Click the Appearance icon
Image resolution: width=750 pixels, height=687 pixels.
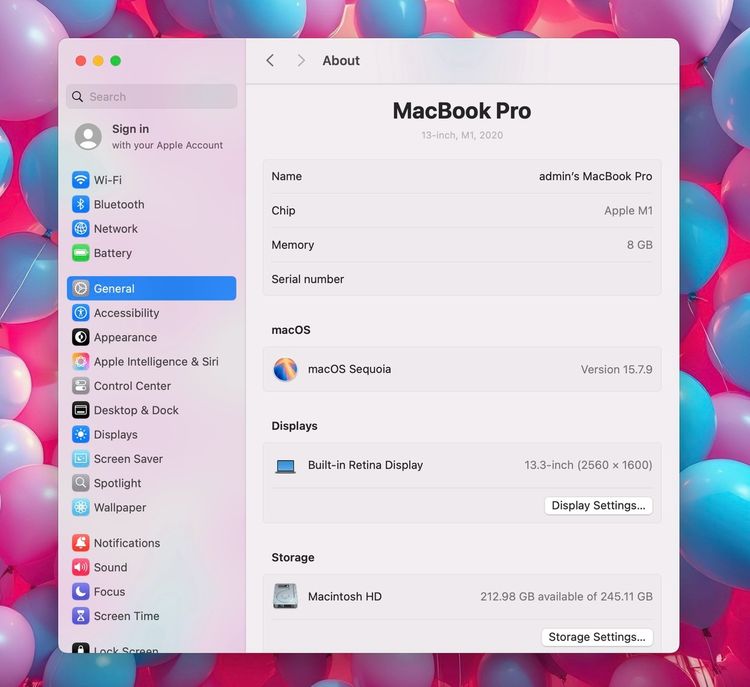pyautogui.click(x=80, y=337)
